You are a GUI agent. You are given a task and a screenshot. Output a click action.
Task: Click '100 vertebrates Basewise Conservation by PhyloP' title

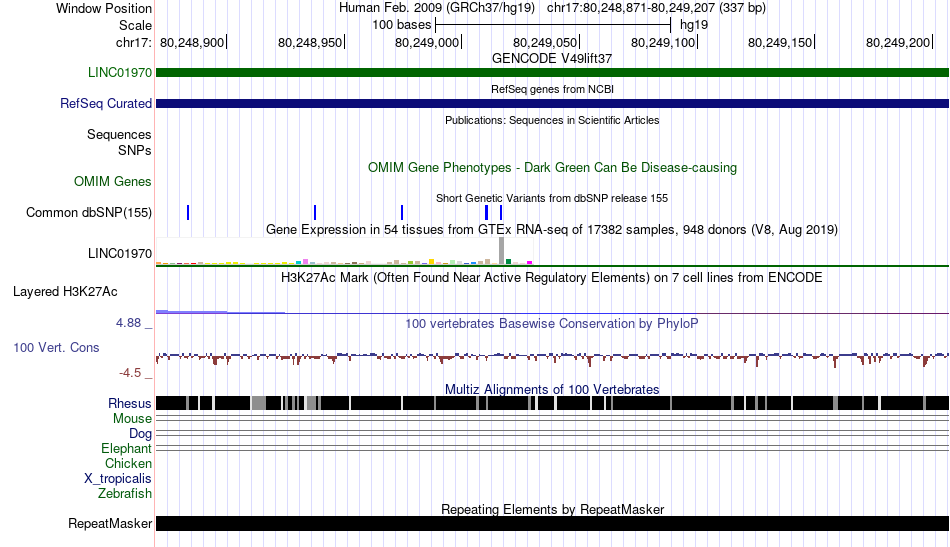tap(552, 323)
